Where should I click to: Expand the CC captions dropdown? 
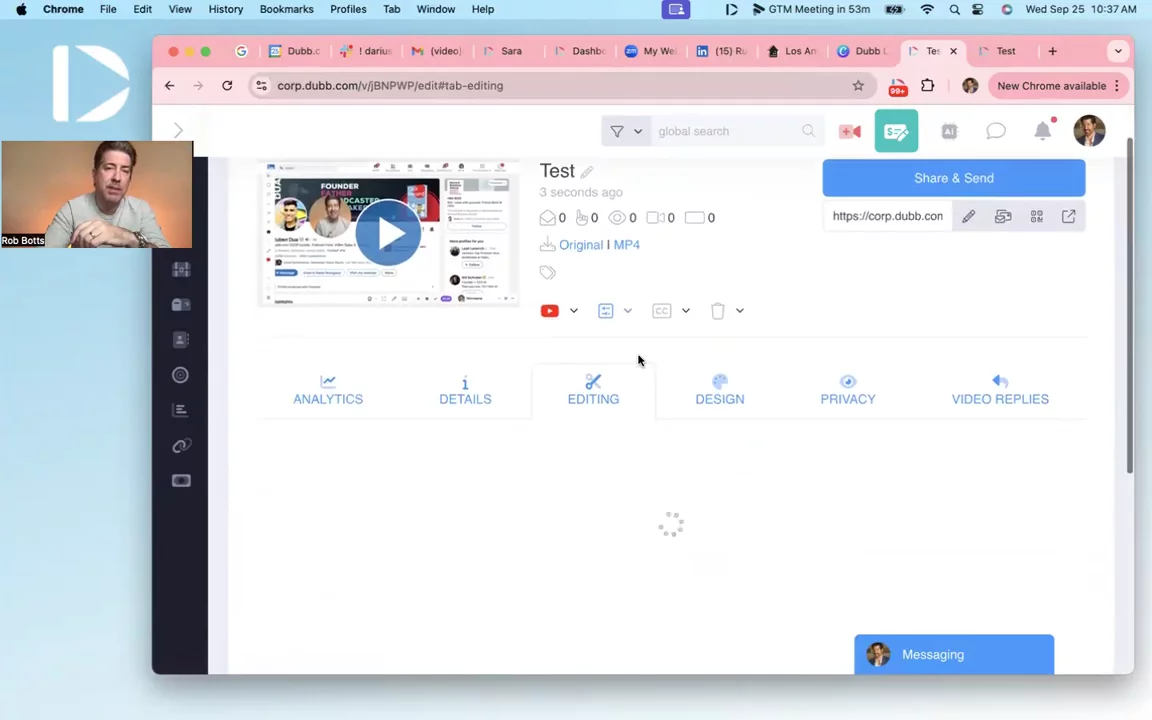685,311
